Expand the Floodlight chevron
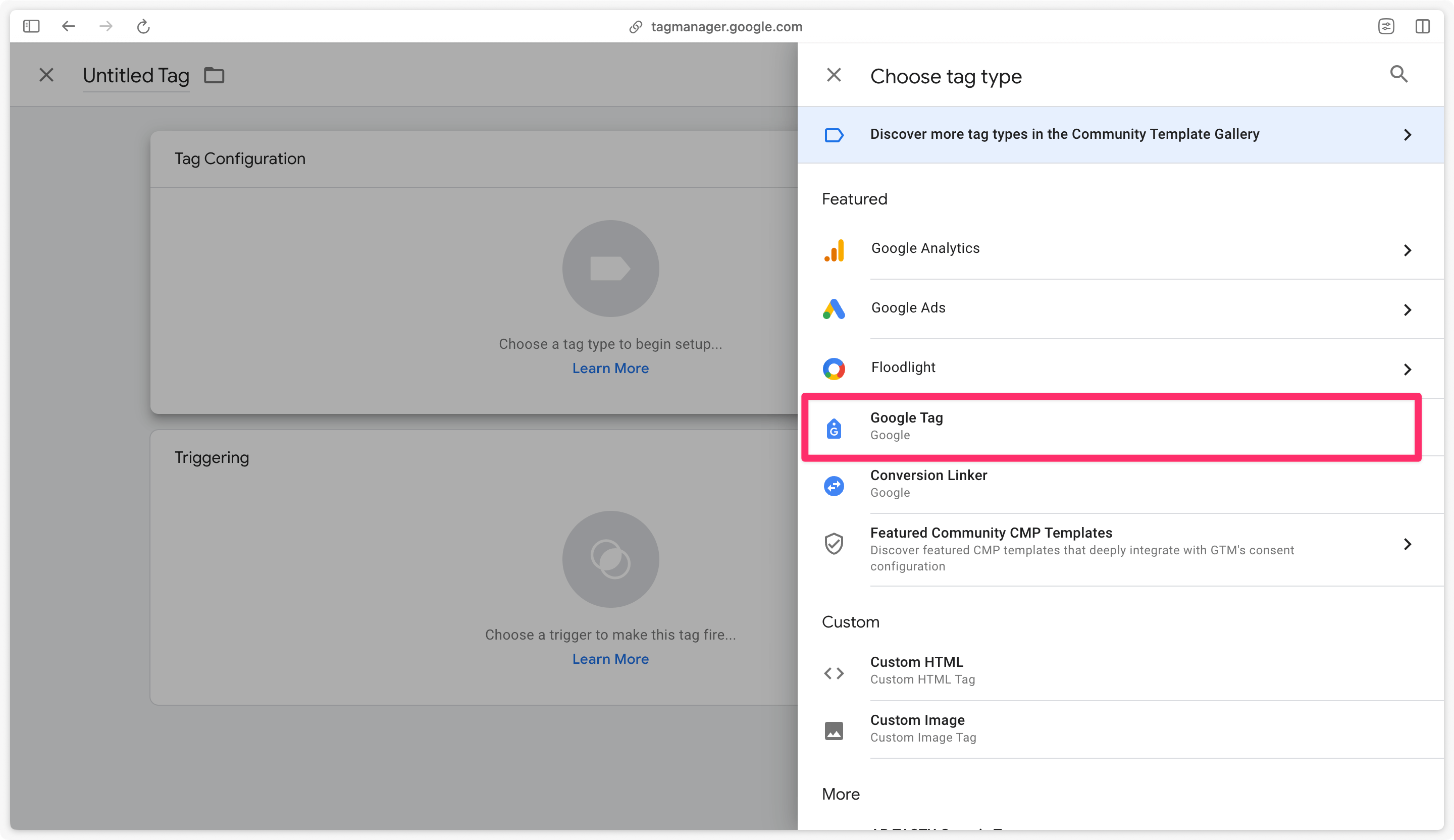The width and height of the screenshot is (1454, 840). [x=1407, y=369]
